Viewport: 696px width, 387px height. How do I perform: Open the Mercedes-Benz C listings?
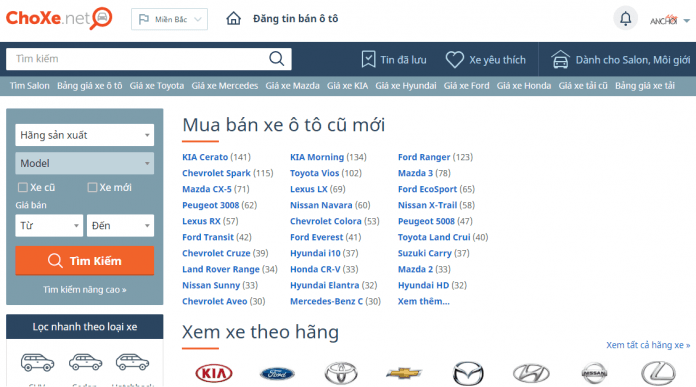click(x=326, y=301)
